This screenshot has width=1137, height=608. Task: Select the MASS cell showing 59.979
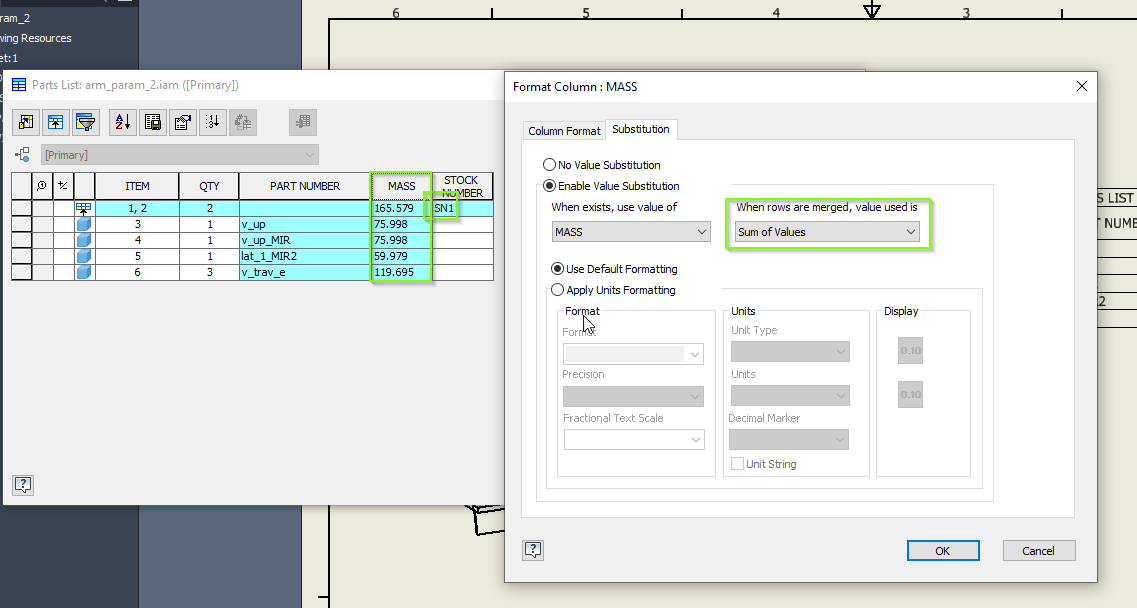[x=401, y=257]
